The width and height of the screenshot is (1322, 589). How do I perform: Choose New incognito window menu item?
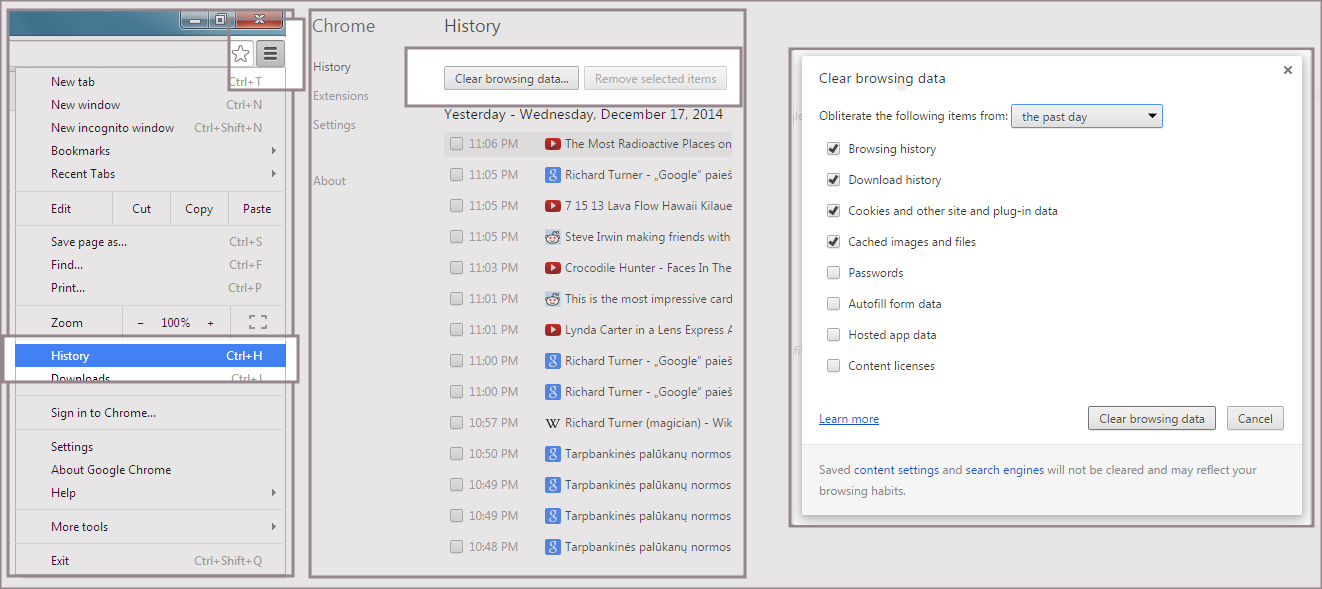point(112,128)
